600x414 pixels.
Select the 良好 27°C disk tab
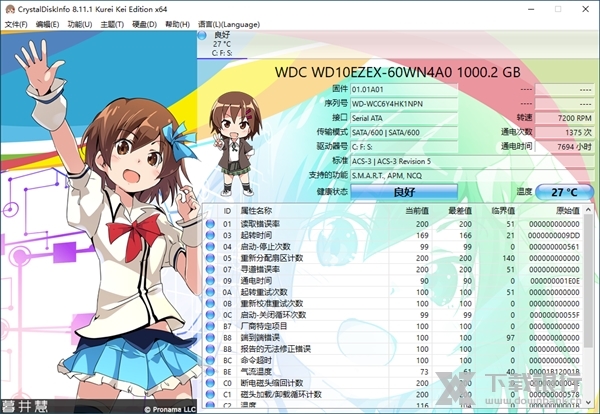222,44
